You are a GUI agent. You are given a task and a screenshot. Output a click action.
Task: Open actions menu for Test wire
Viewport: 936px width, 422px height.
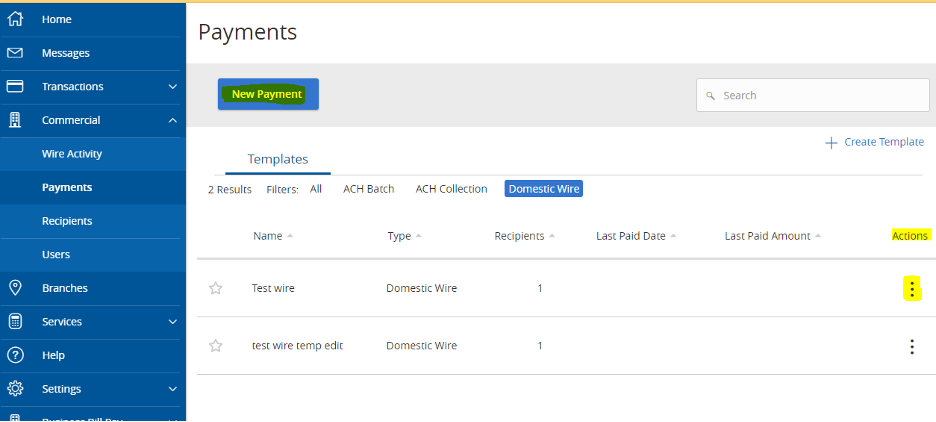tap(912, 289)
